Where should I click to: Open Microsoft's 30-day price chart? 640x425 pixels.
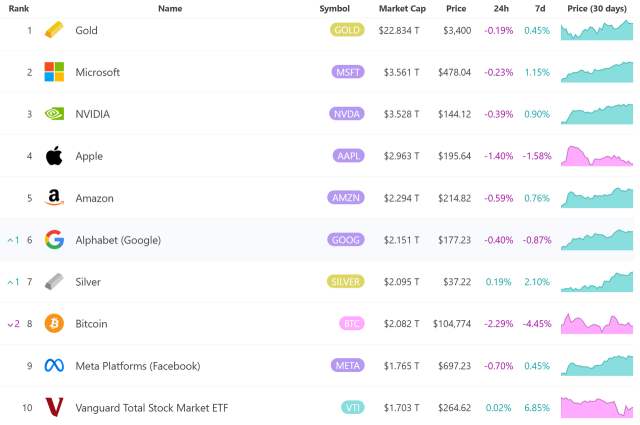597,72
